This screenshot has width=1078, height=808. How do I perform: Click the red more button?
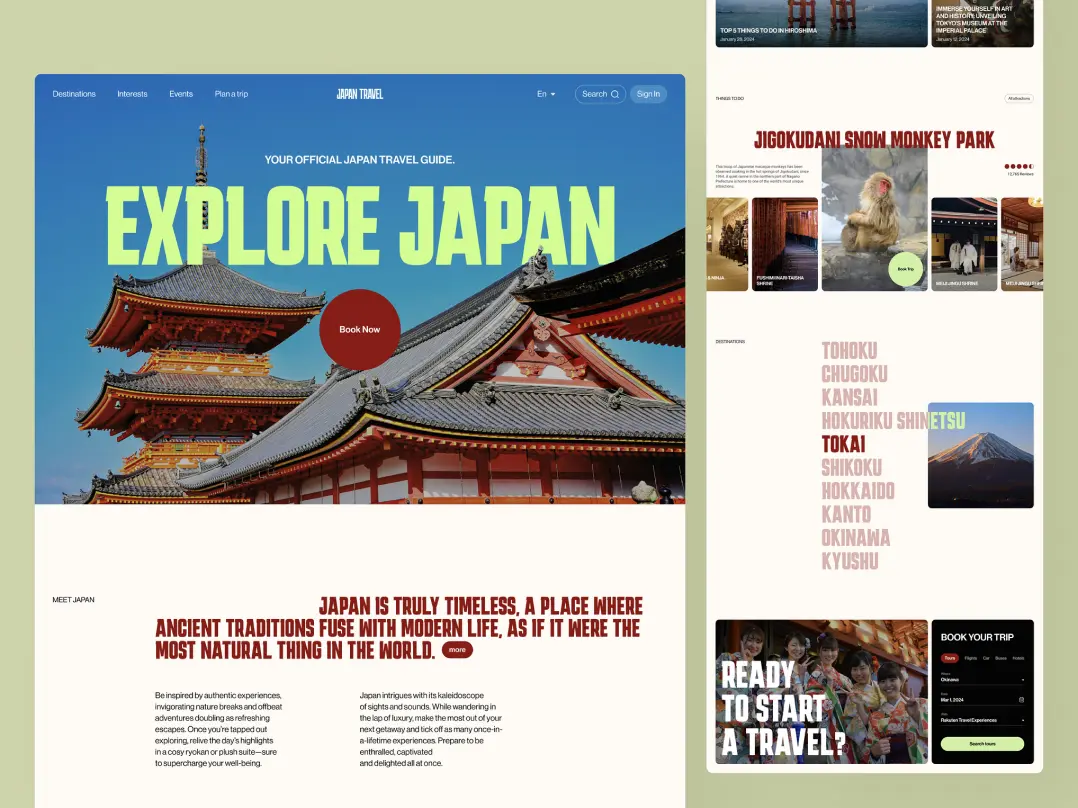point(457,650)
